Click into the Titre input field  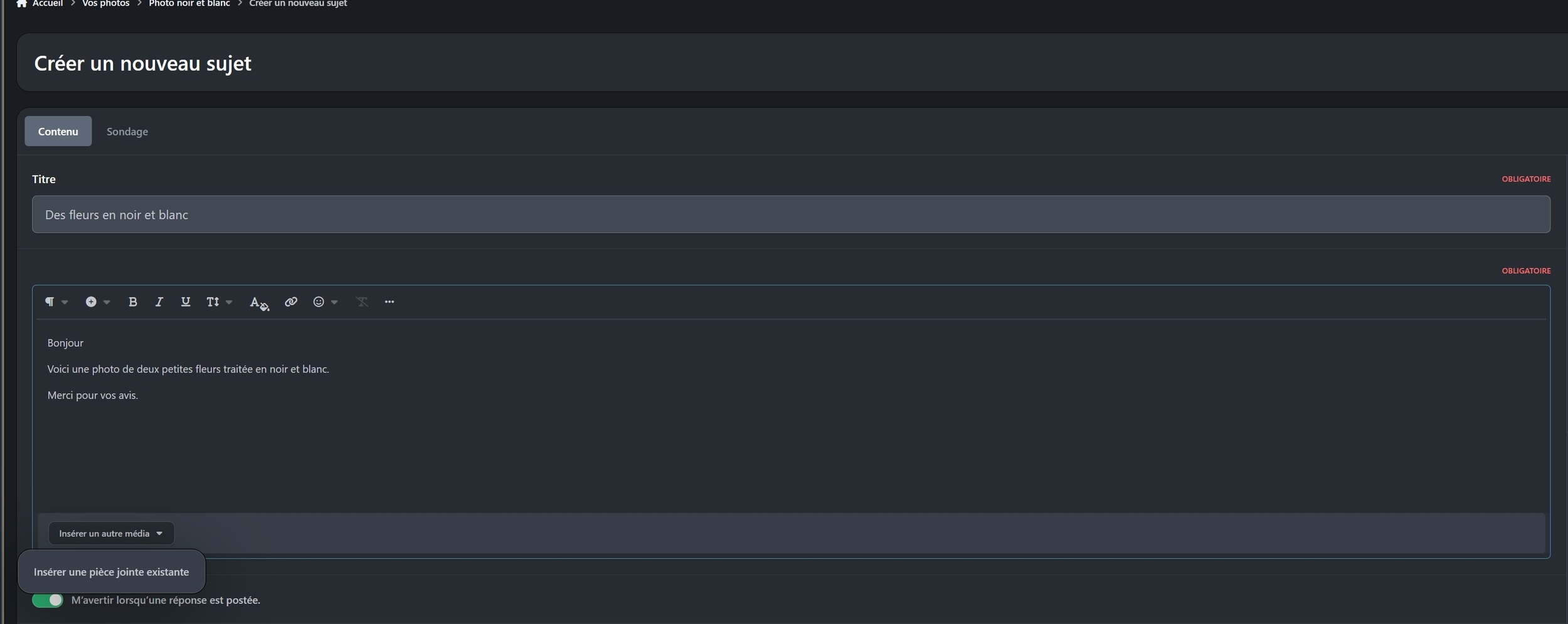(x=790, y=214)
